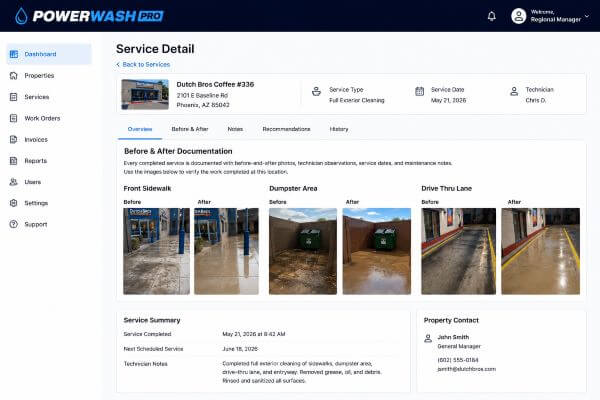Click the June 18, 2026 next service date
The width and height of the screenshot is (600, 400).
point(240,349)
